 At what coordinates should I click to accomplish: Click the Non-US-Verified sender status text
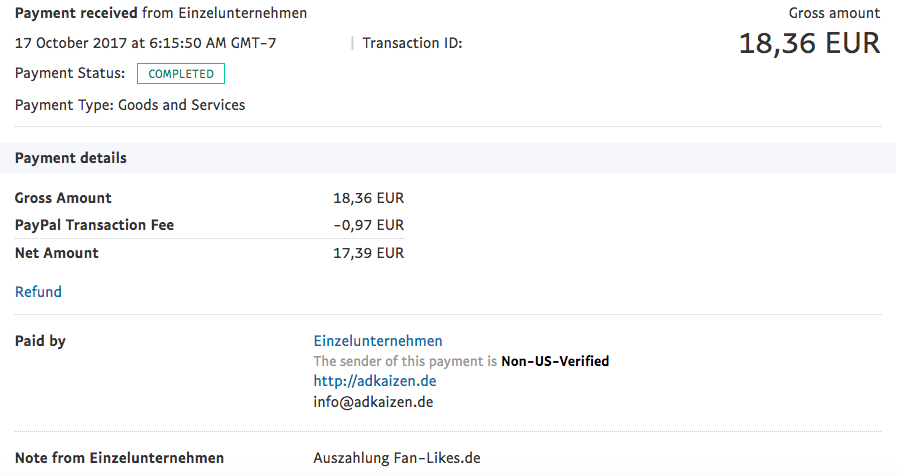(555, 361)
